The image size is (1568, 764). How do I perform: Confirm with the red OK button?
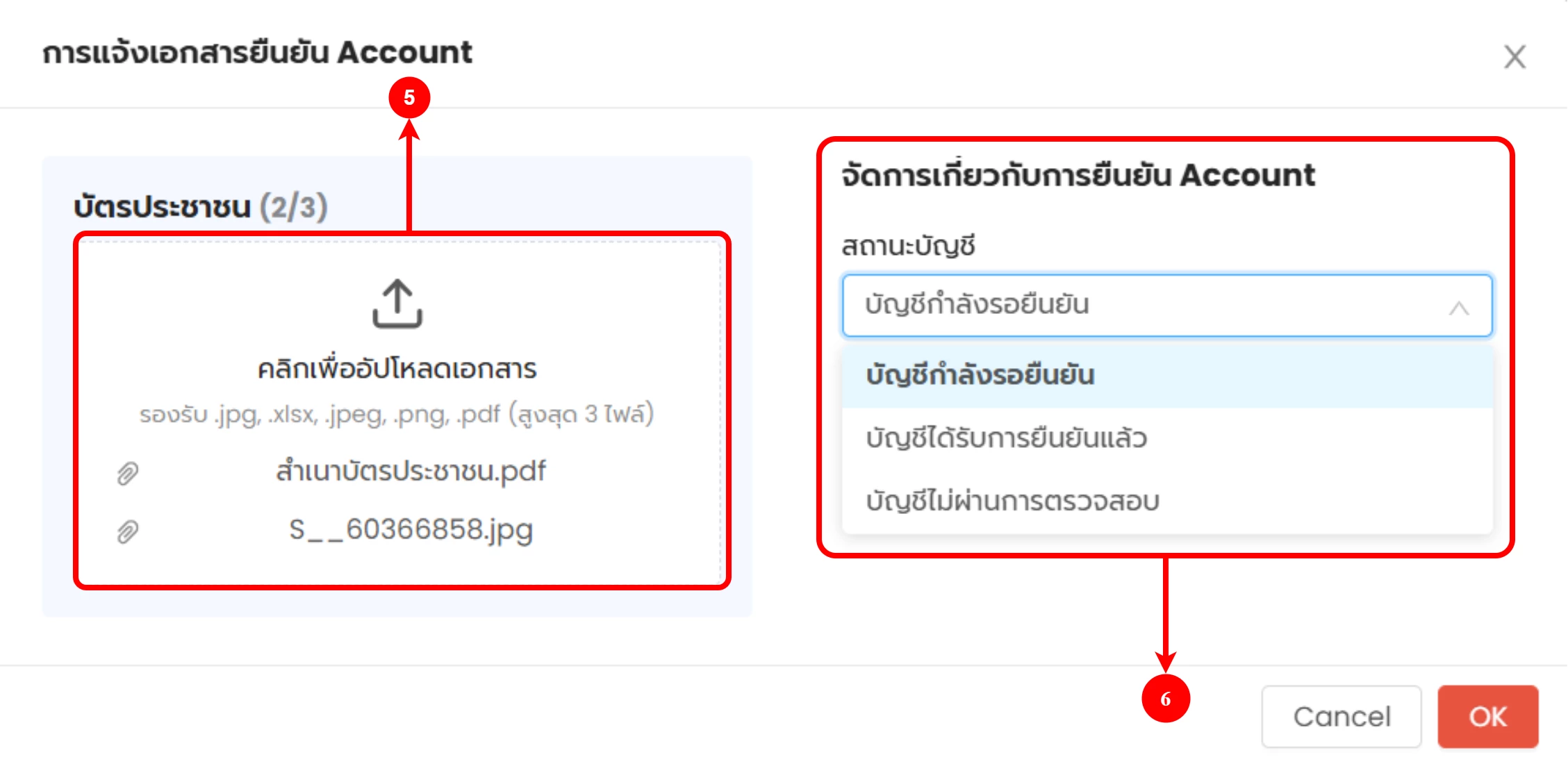[x=1487, y=717]
